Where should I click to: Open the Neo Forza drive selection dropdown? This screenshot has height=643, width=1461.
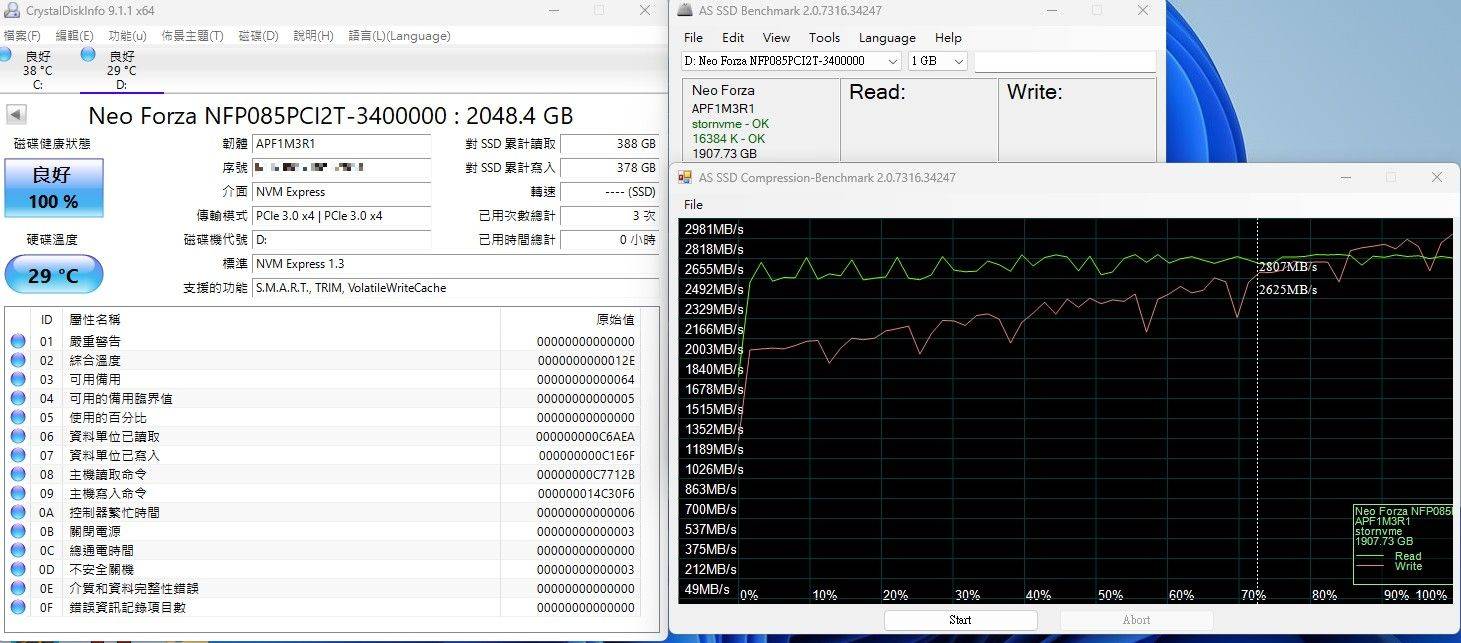[x=895, y=60]
